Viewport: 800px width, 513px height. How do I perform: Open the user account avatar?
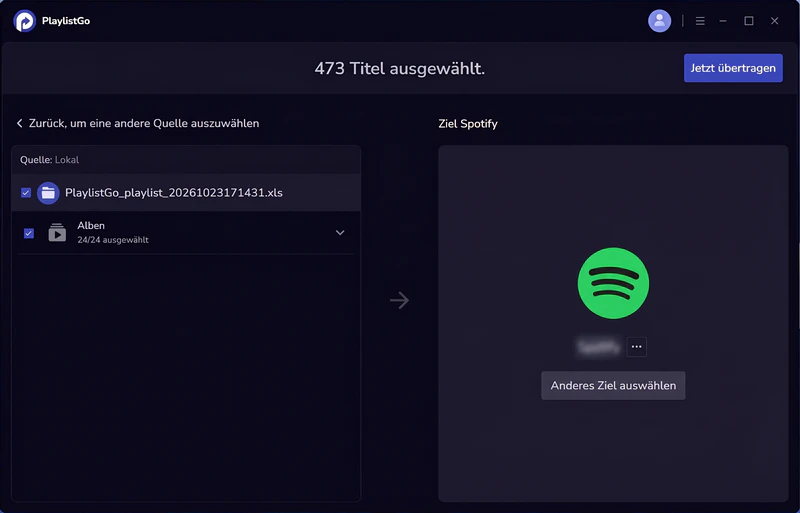[x=659, y=21]
